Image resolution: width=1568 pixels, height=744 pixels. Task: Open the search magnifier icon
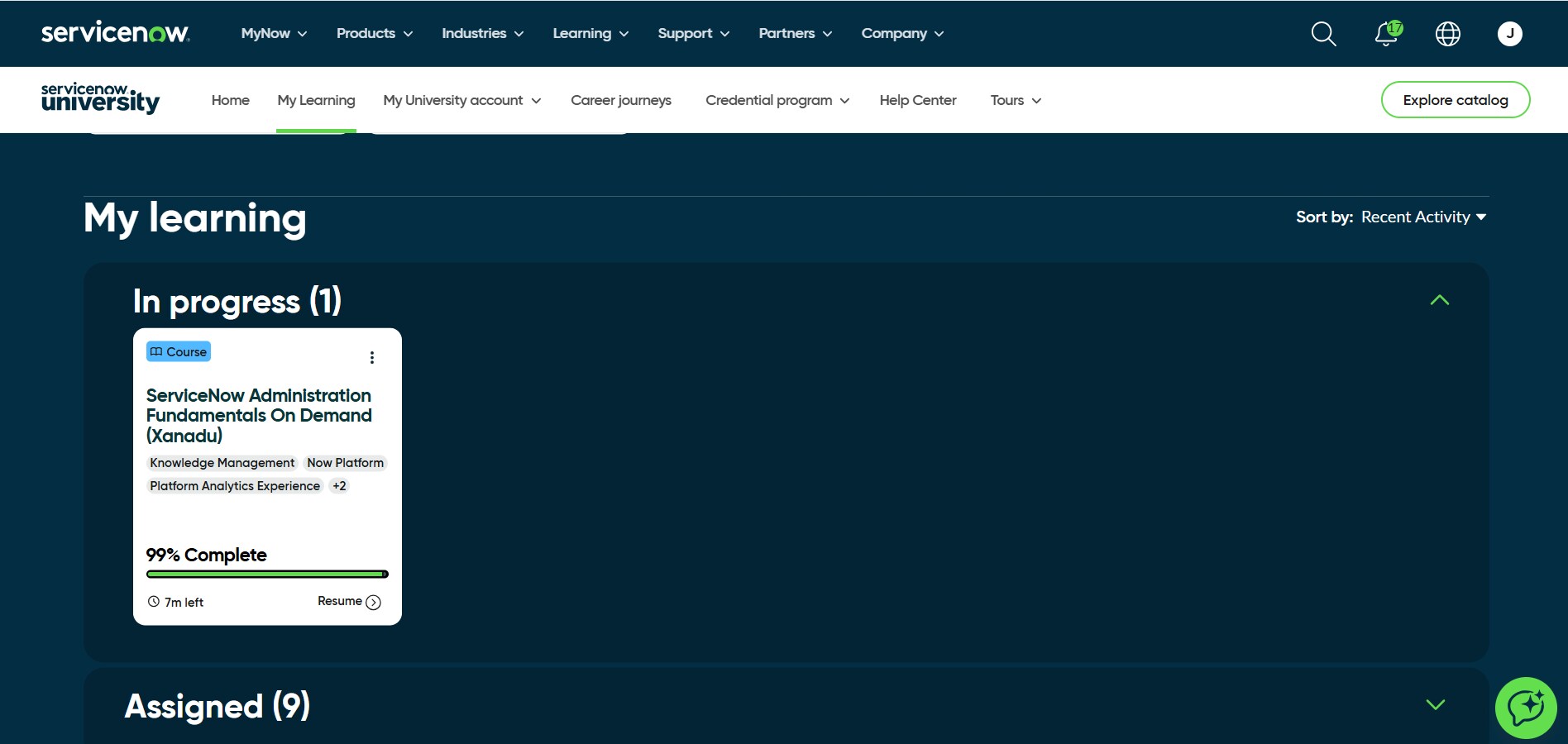(1323, 34)
